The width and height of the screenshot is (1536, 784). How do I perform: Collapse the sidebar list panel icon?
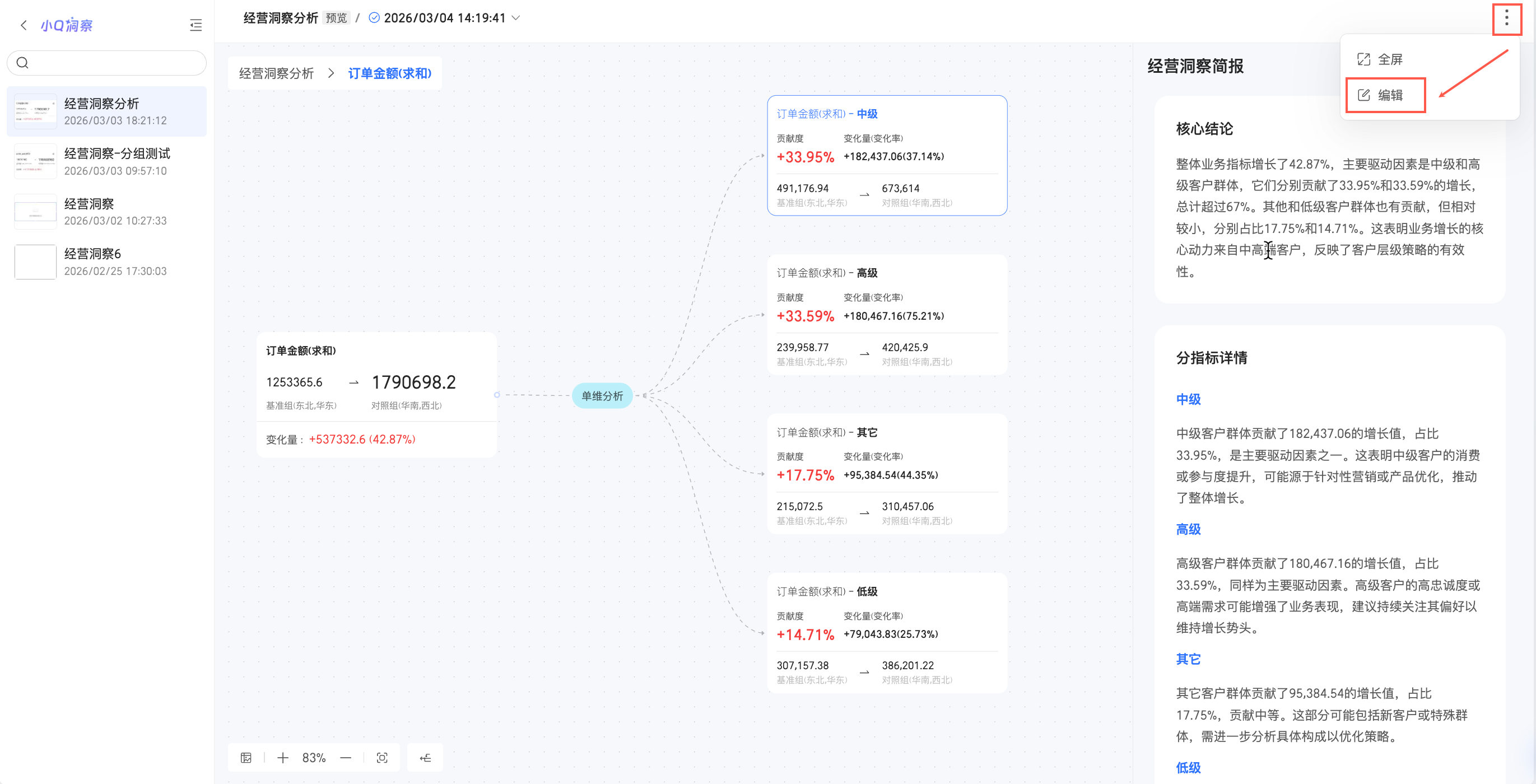point(196,25)
